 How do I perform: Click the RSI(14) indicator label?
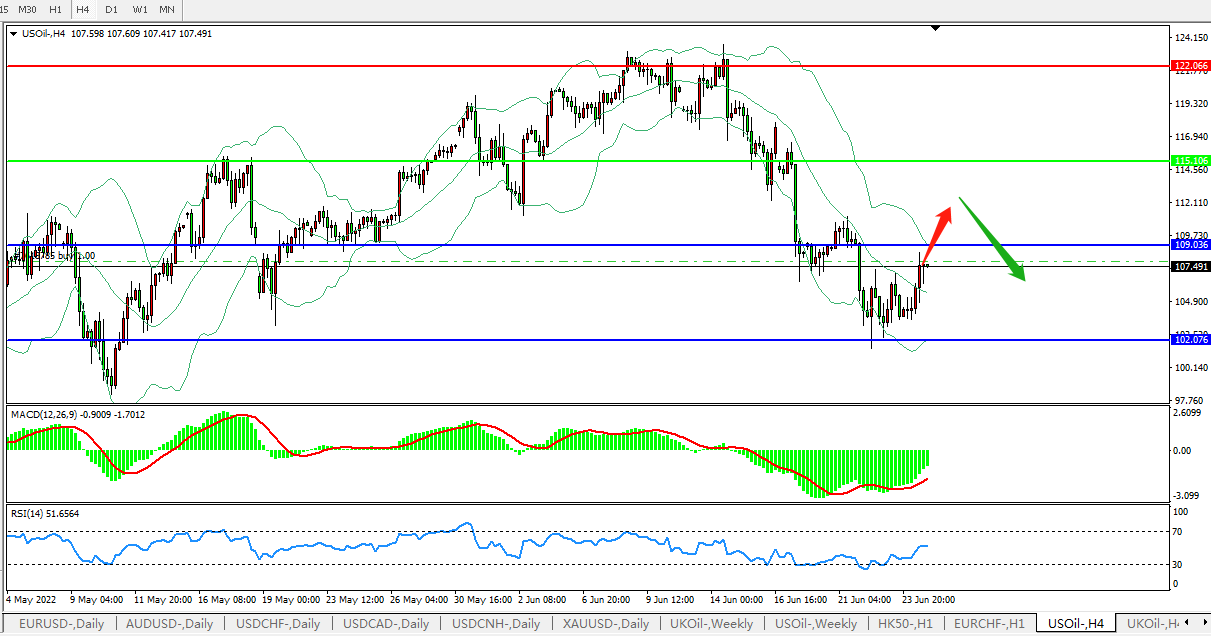45,513
